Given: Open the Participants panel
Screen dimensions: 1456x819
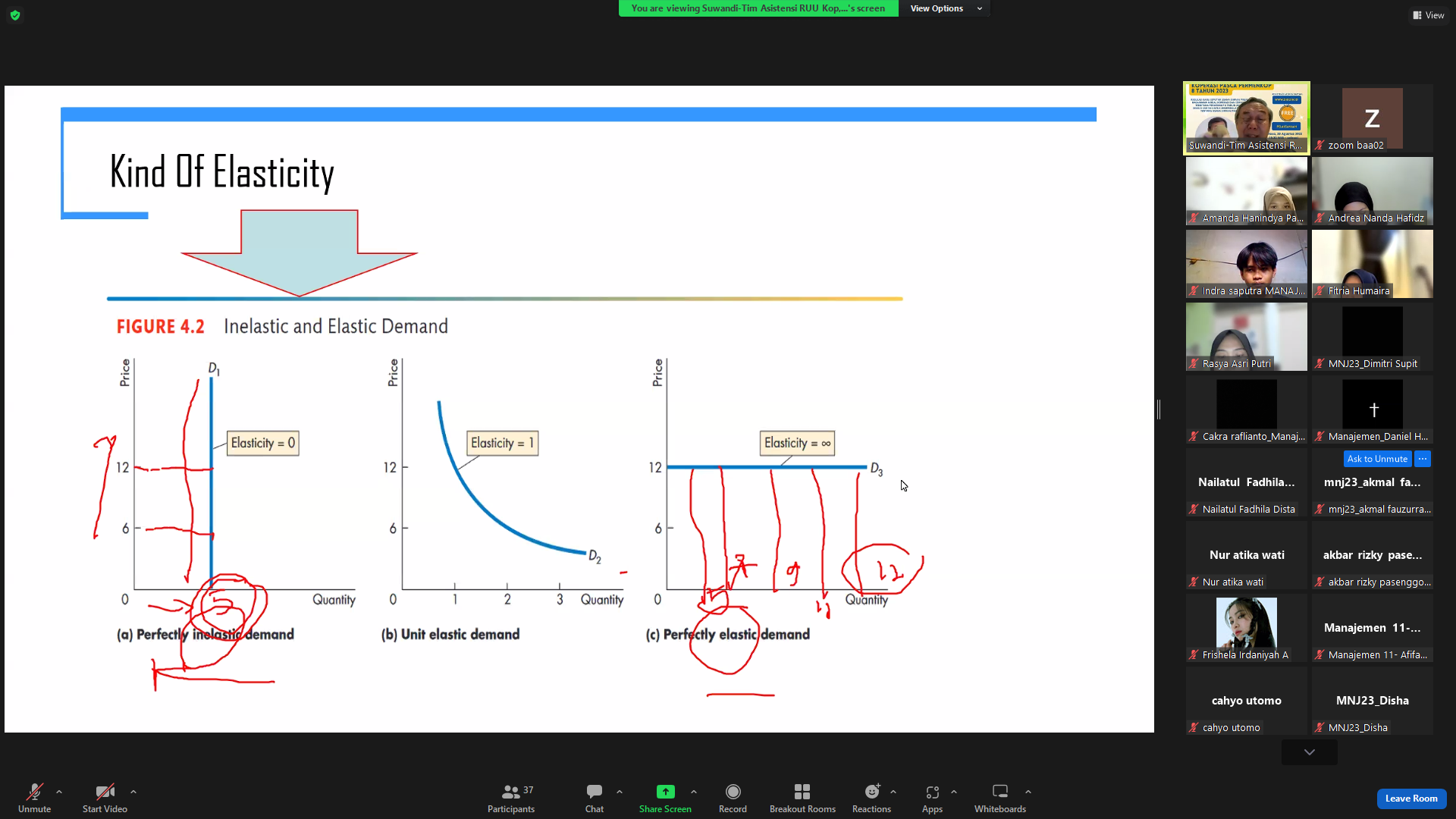Looking at the screenshot, I should [x=511, y=798].
